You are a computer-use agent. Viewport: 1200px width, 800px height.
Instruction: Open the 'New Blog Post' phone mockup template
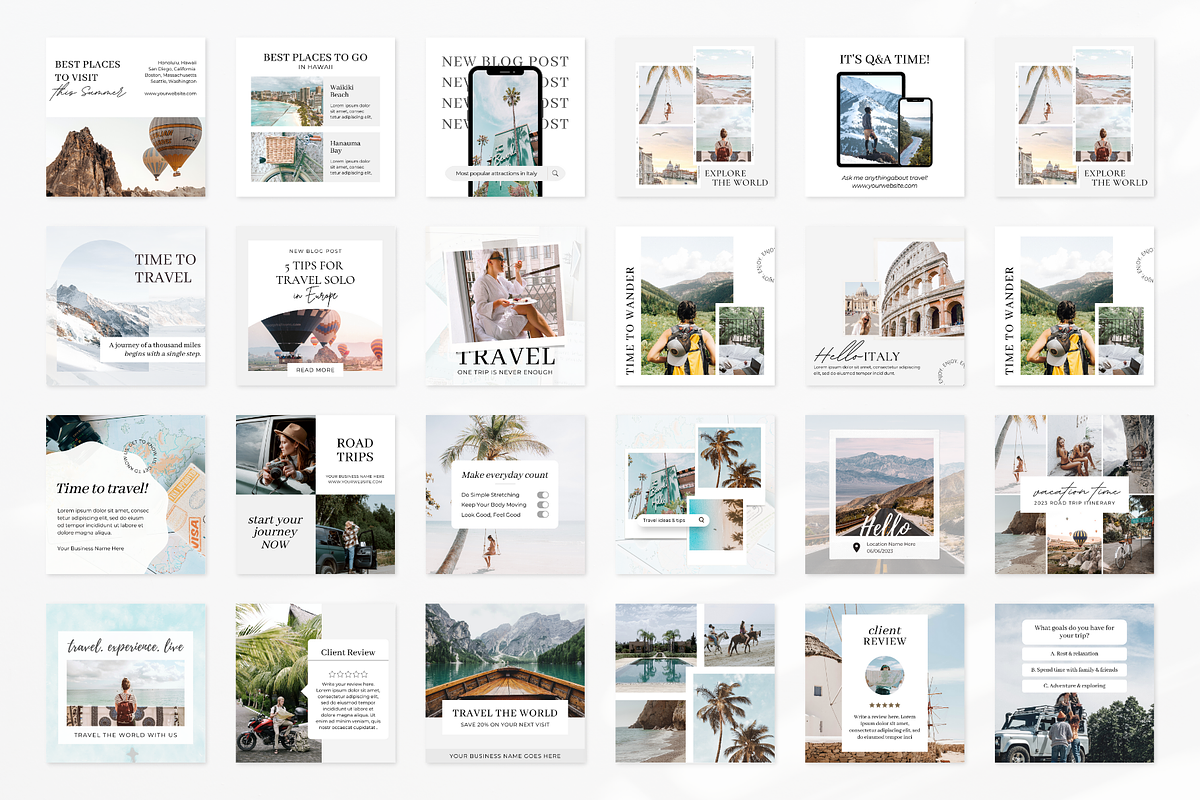(x=505, y=117)
